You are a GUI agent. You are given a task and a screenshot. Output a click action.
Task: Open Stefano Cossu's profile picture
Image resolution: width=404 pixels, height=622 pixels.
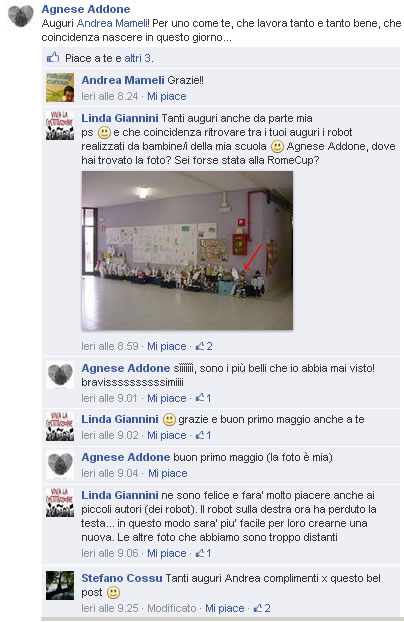click(60, 585)
